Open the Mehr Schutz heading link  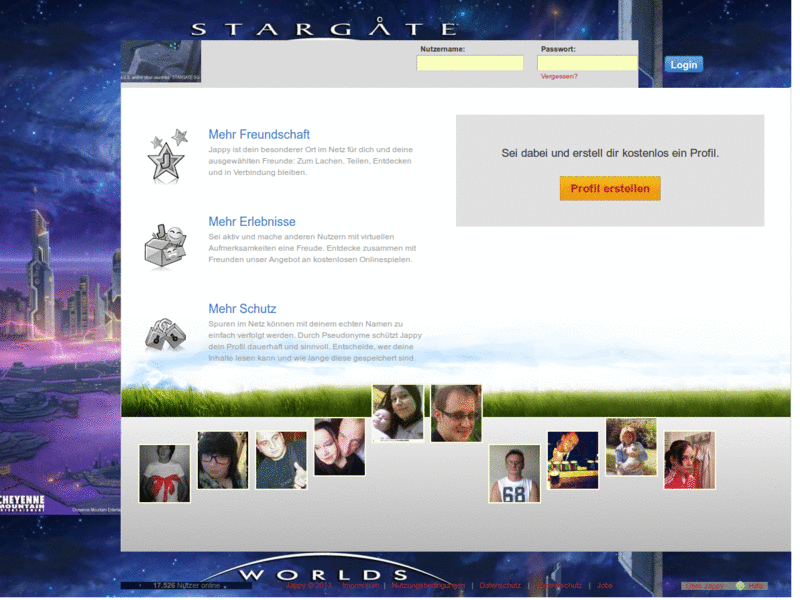pos(242,309)
